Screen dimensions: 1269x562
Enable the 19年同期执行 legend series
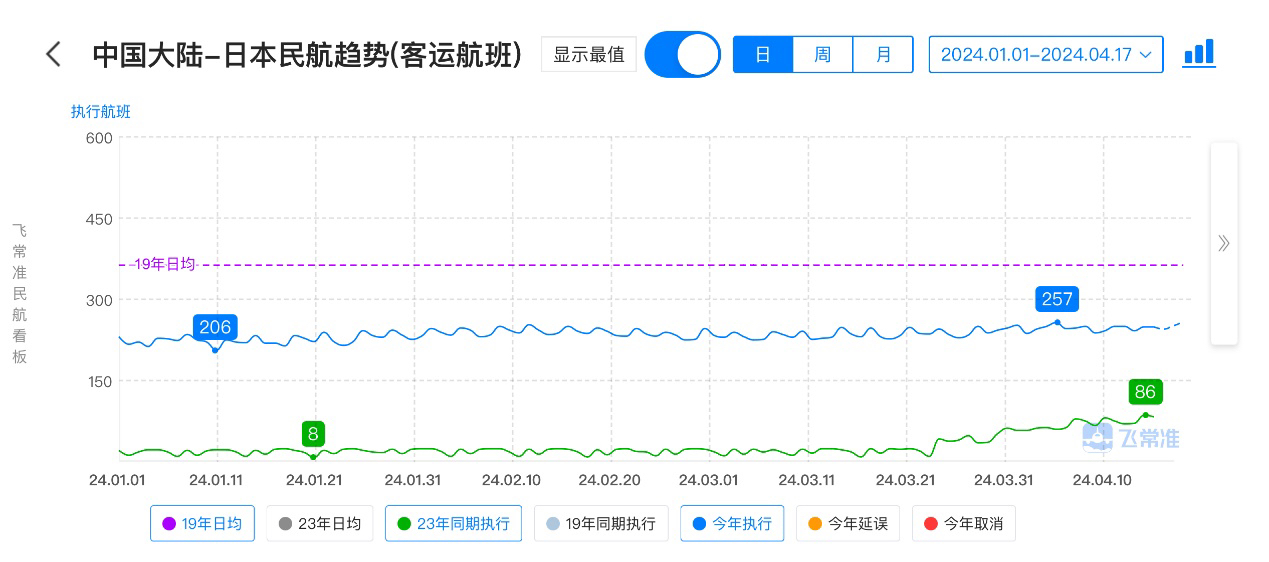coord(601,523)
